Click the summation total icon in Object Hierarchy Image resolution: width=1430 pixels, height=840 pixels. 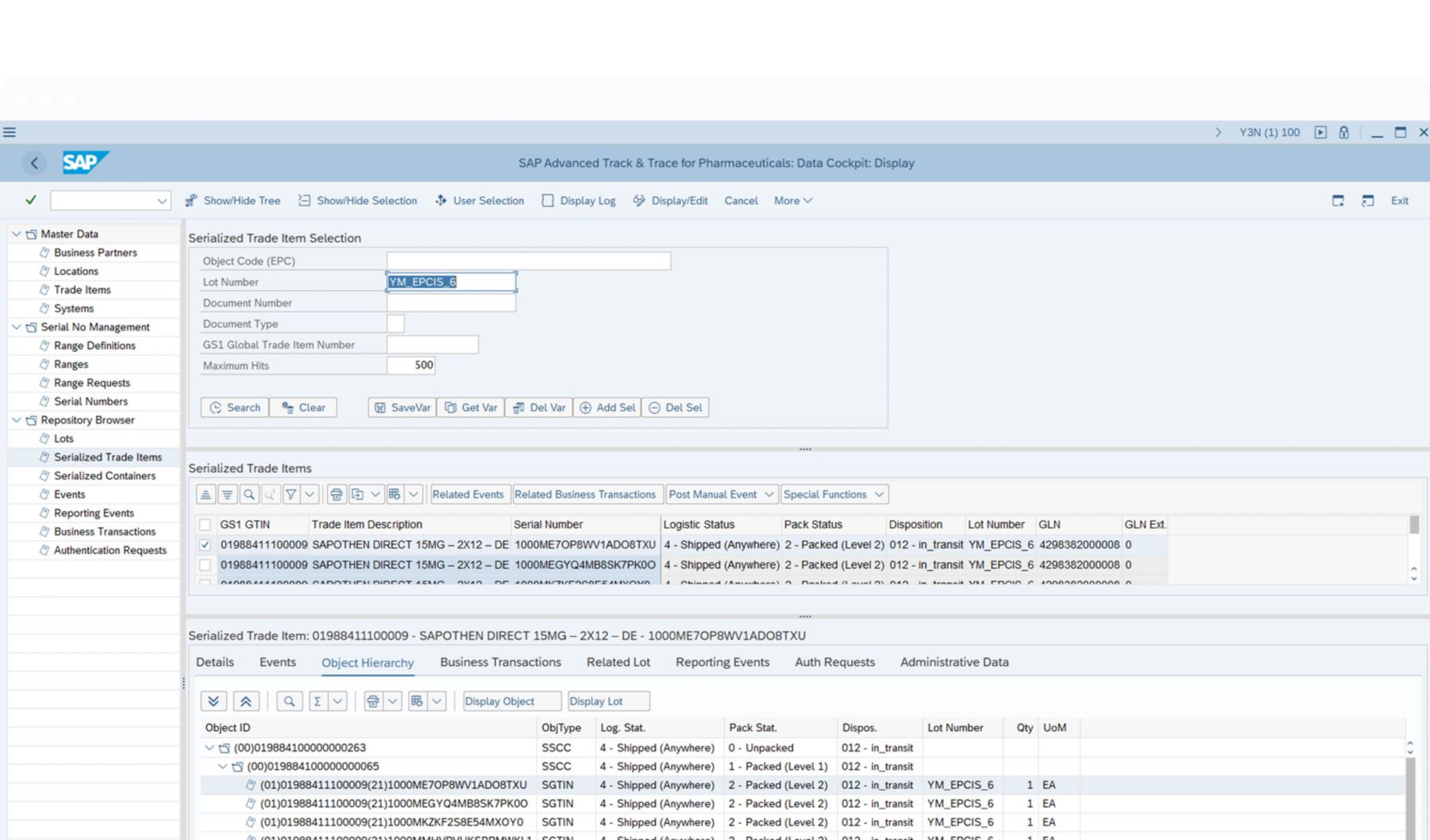click(x=317, y=701)
